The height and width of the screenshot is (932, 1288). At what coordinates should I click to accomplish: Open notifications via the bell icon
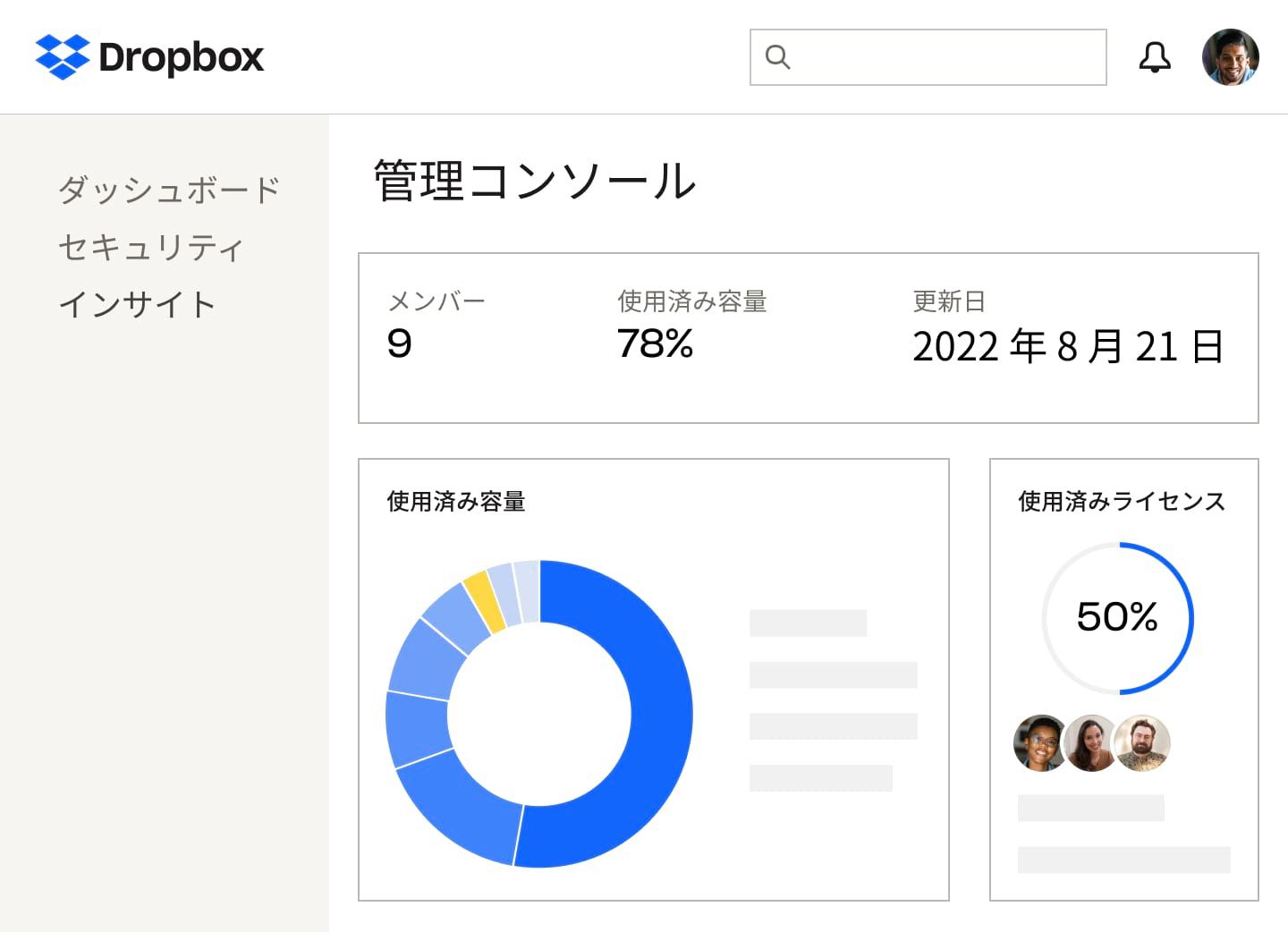point(1155,56)
